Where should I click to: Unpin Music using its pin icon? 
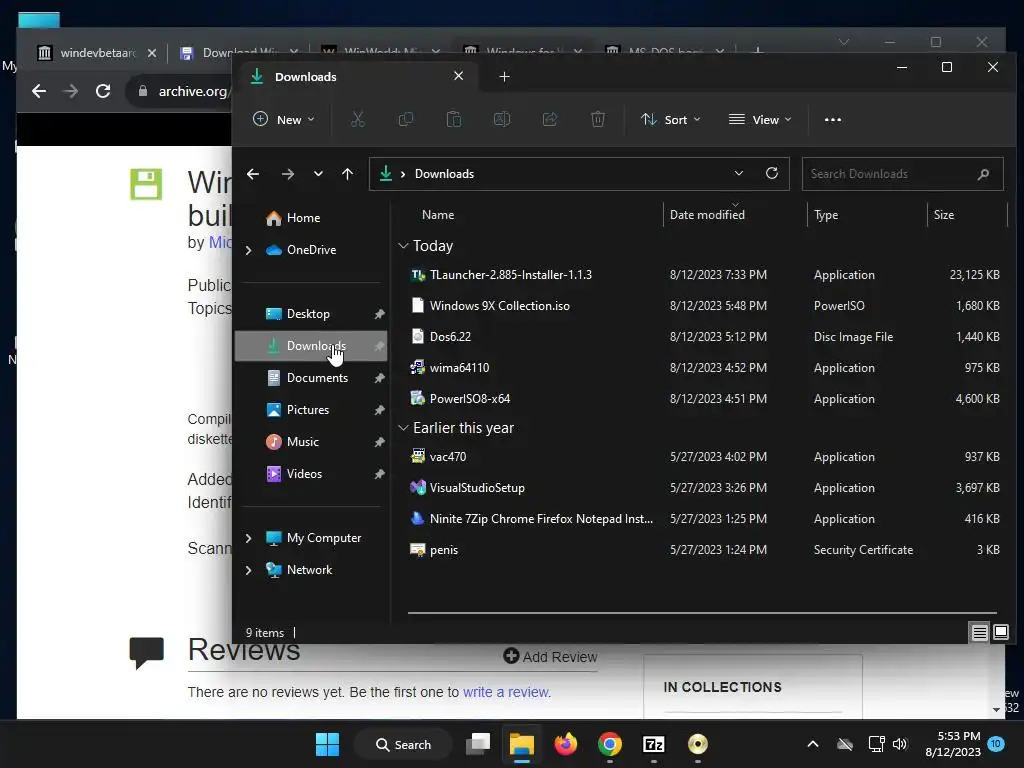[x=379, y=442]
